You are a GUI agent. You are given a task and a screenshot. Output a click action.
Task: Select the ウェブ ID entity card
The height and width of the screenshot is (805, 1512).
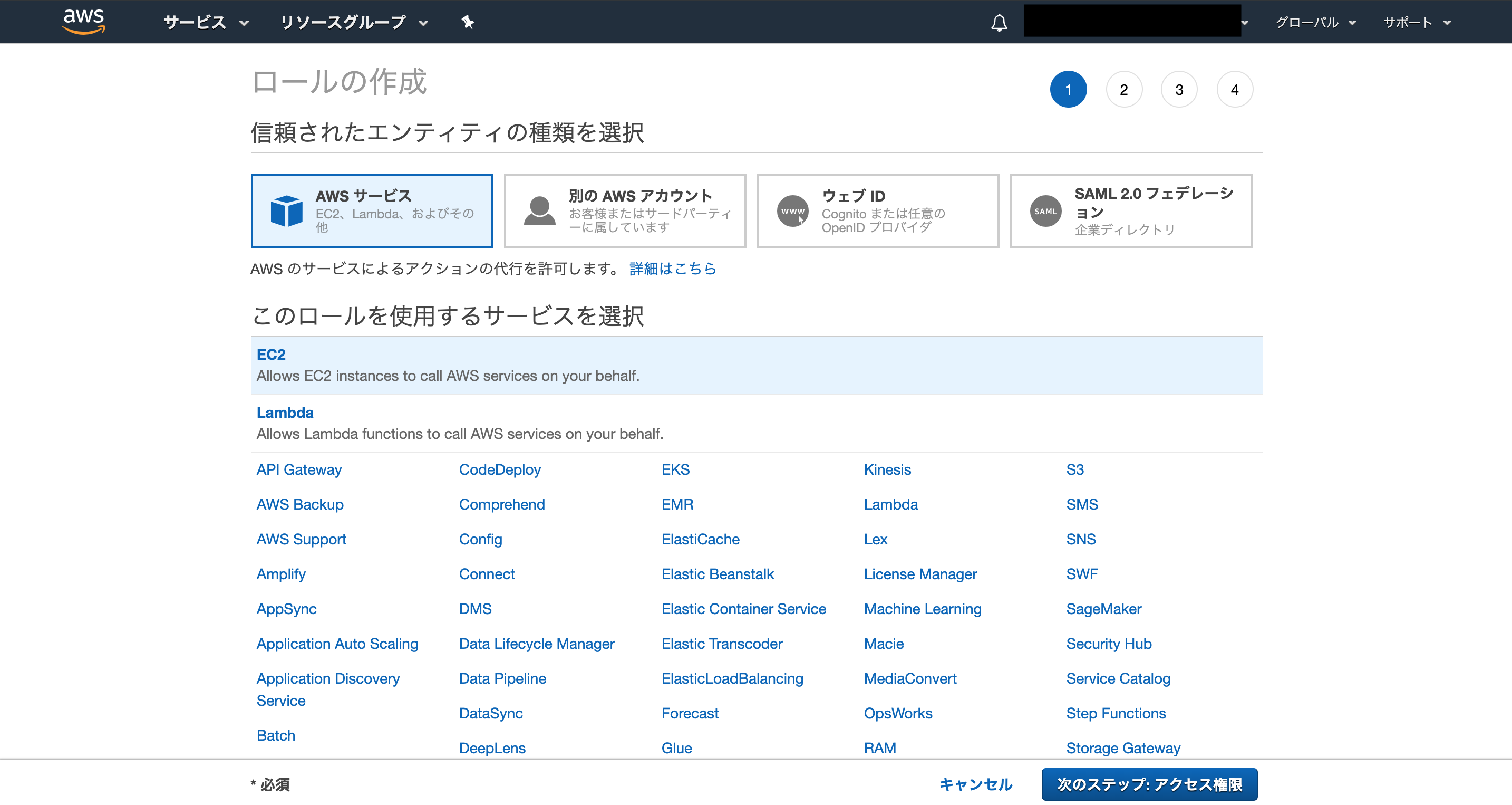click(x=877, y=211)
